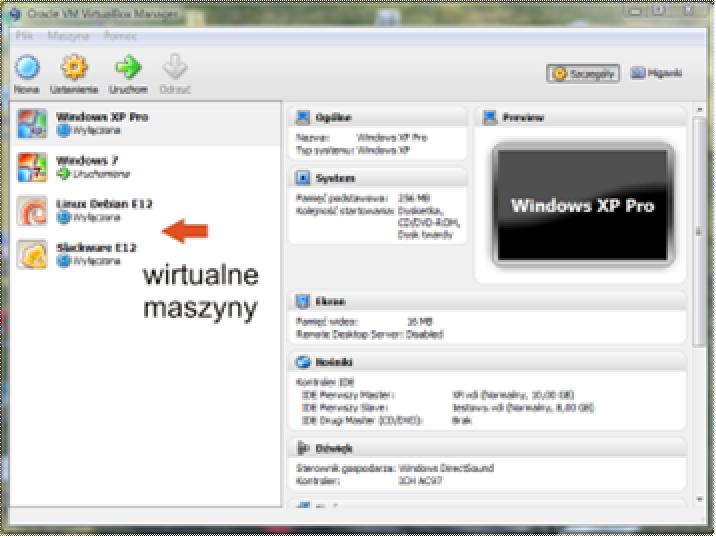The width and height of the screenshot is (716, 538).
Task: Open the Dźwięk section header link
Action: 334,448
